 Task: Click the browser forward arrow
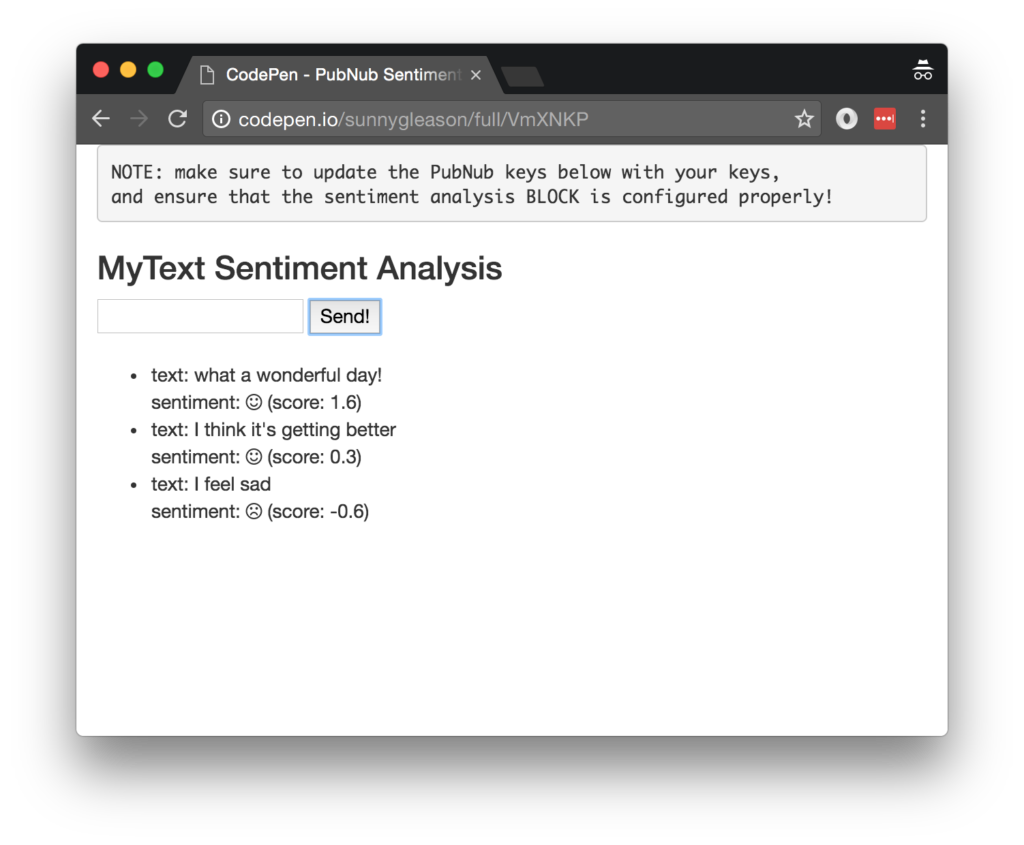139,118
